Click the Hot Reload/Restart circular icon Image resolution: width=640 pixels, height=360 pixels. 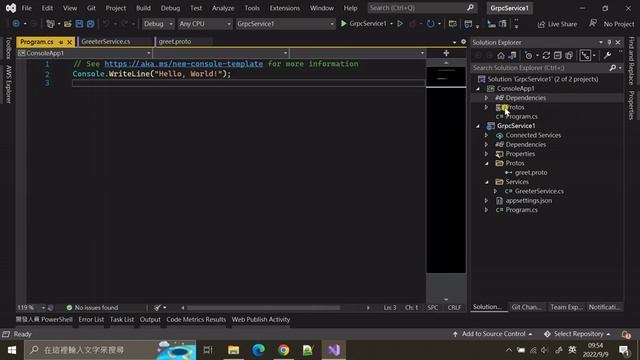430,24
